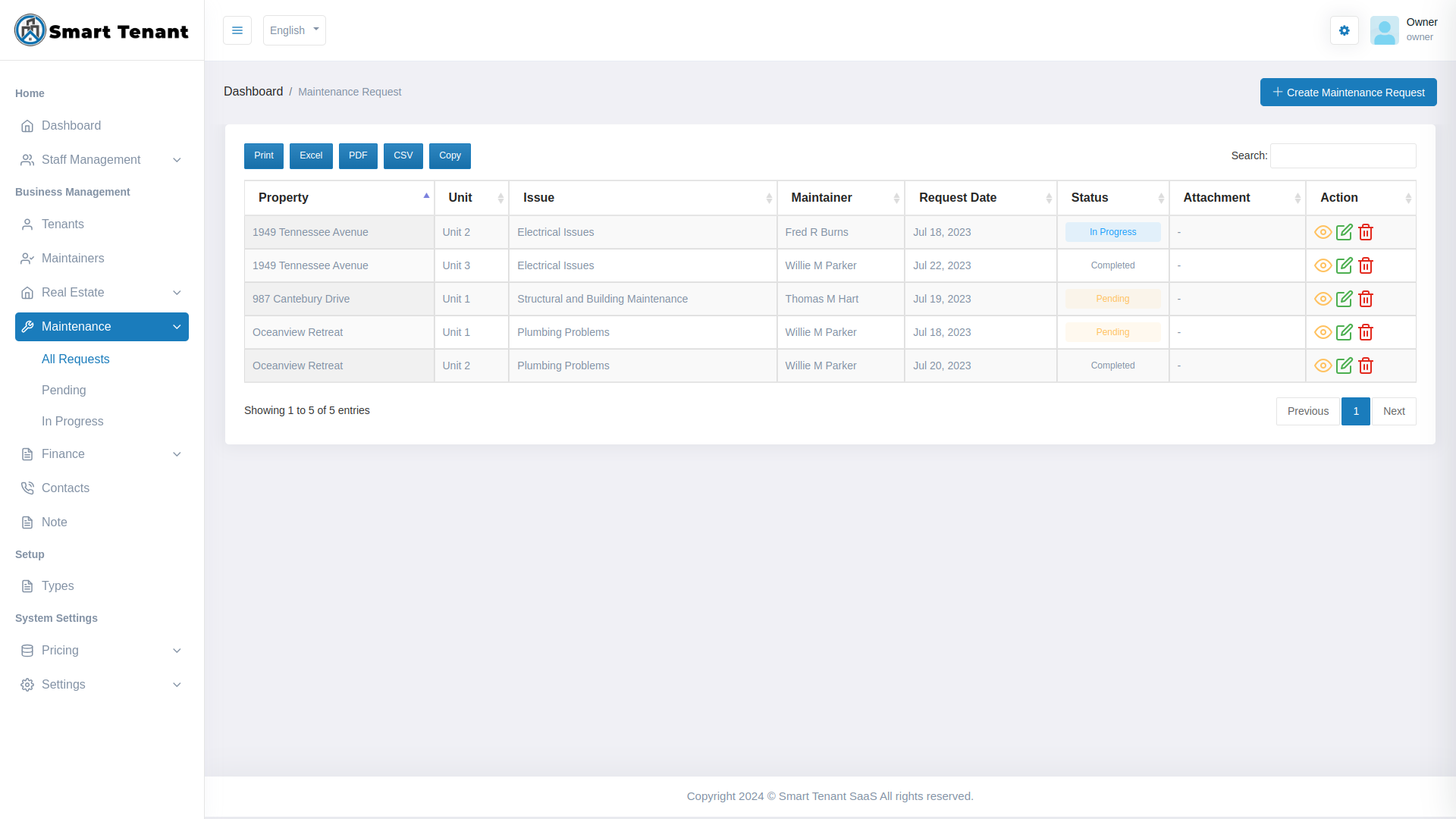
Task: Click the view eye icon for the Pending Plumbing request
Action: click(1323, 332)
